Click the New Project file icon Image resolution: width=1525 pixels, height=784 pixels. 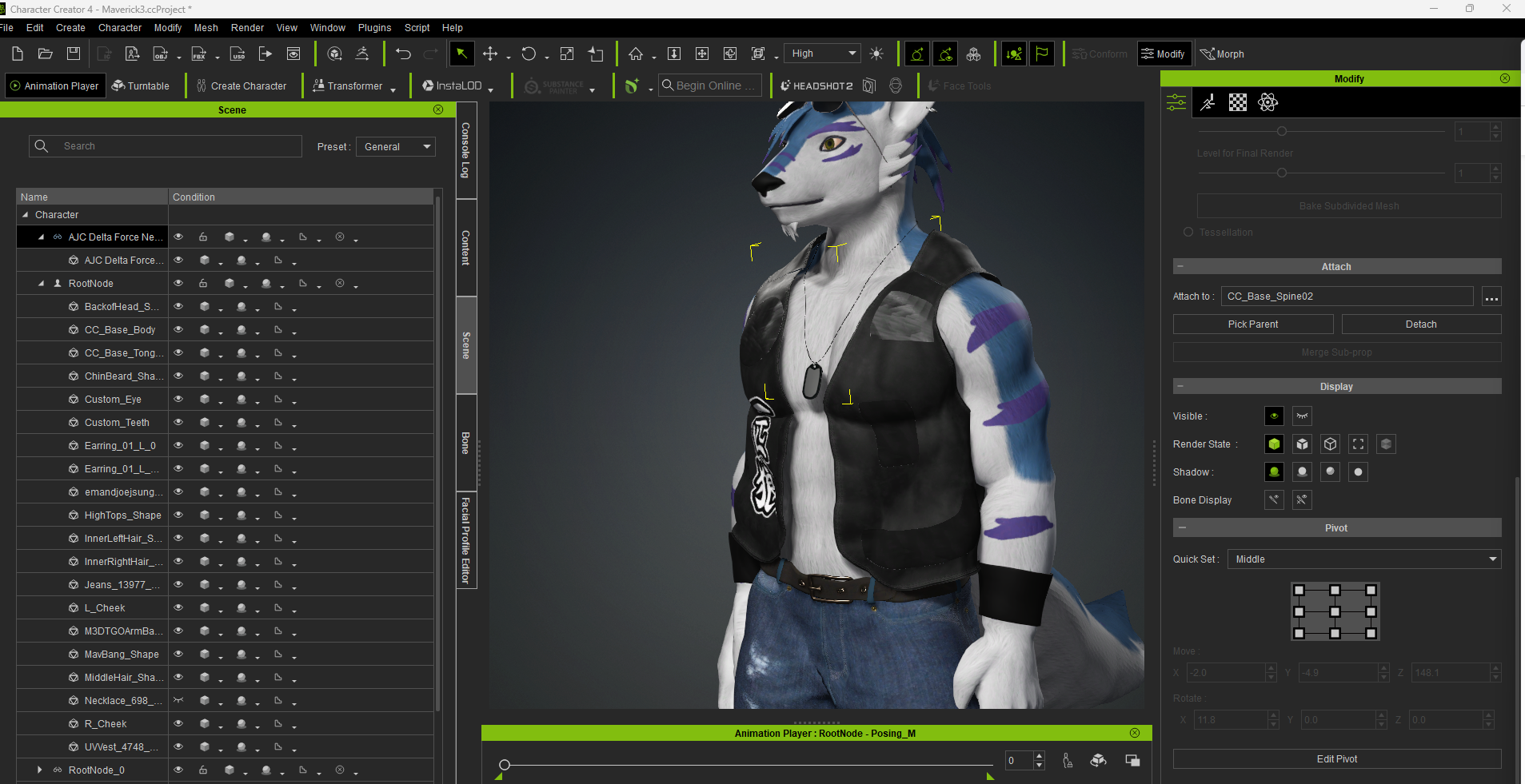click(x=18, y=54)
